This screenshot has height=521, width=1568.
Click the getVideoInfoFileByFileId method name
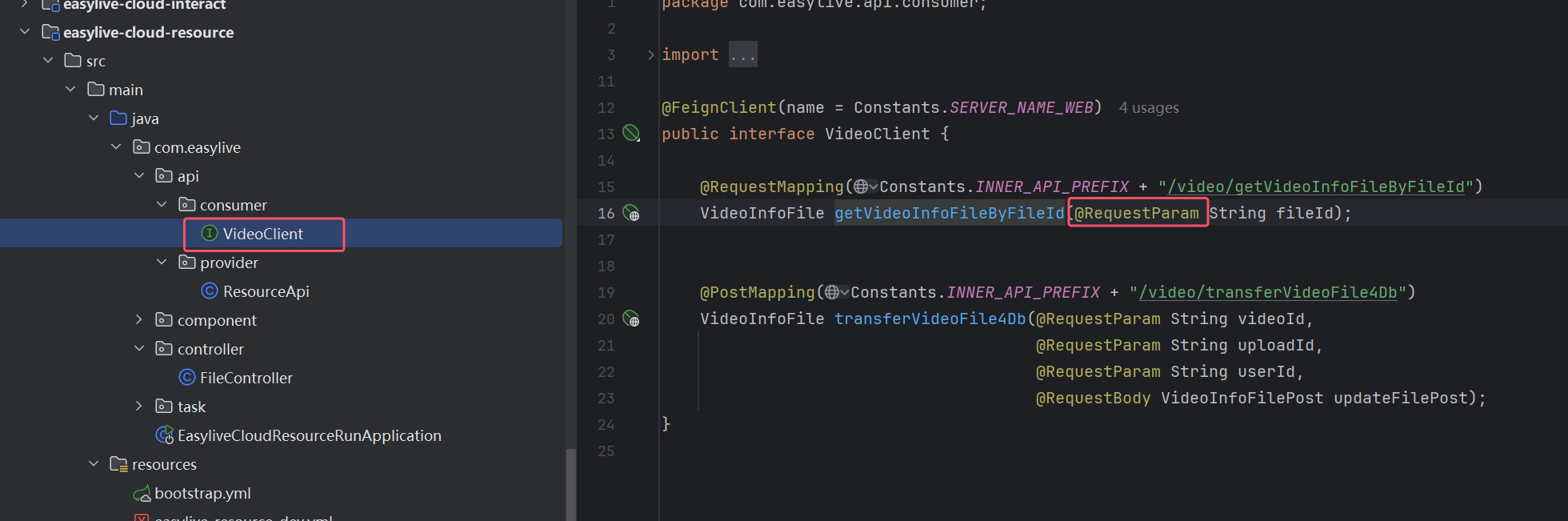click(x=950, y=213)
